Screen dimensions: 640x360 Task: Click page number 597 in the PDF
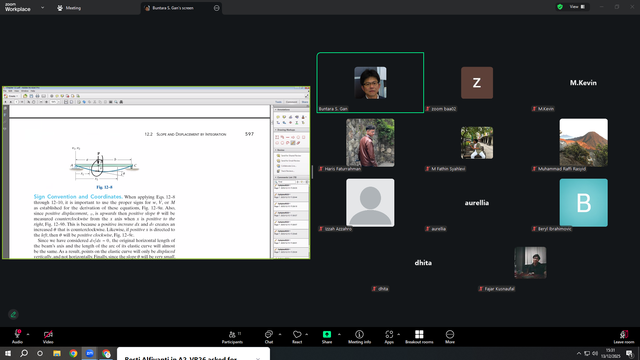(249, 134)
